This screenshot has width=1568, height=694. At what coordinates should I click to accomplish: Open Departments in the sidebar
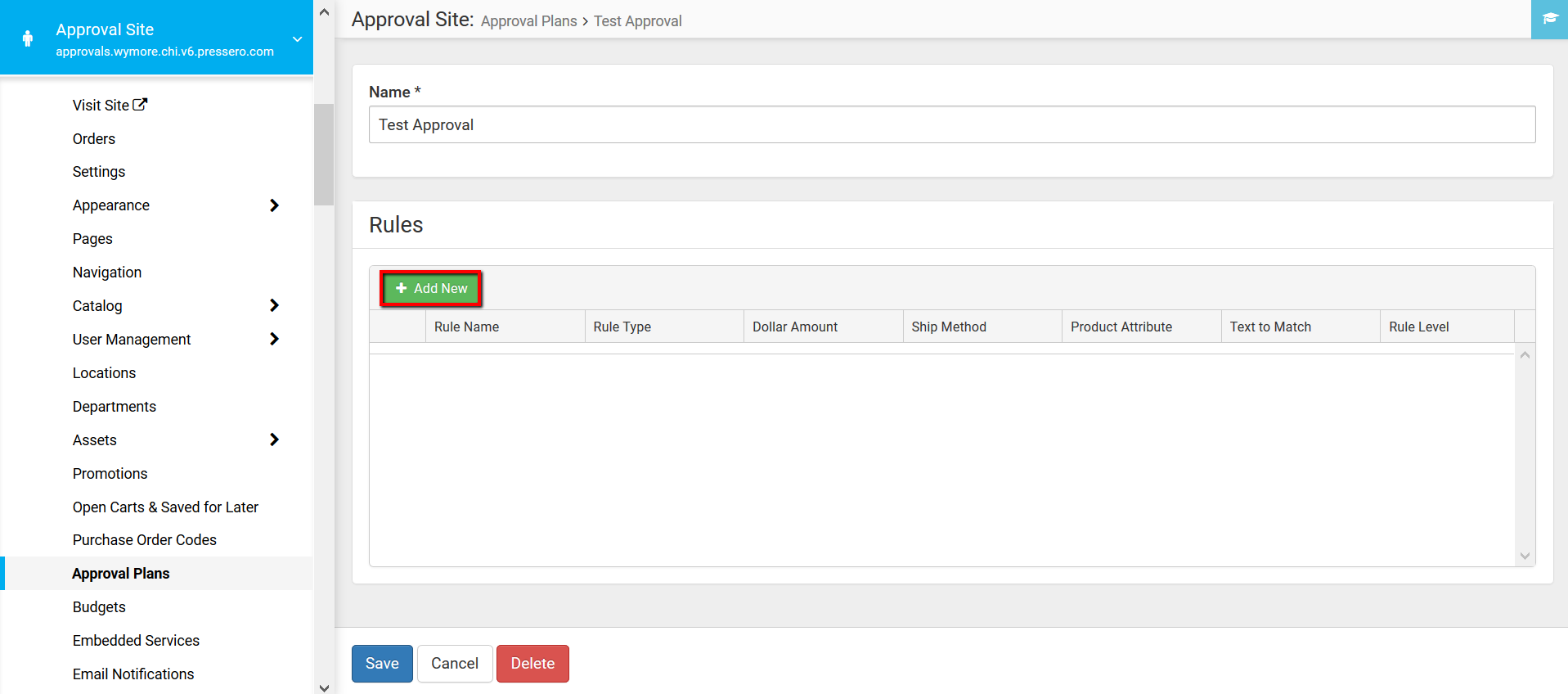115,407
